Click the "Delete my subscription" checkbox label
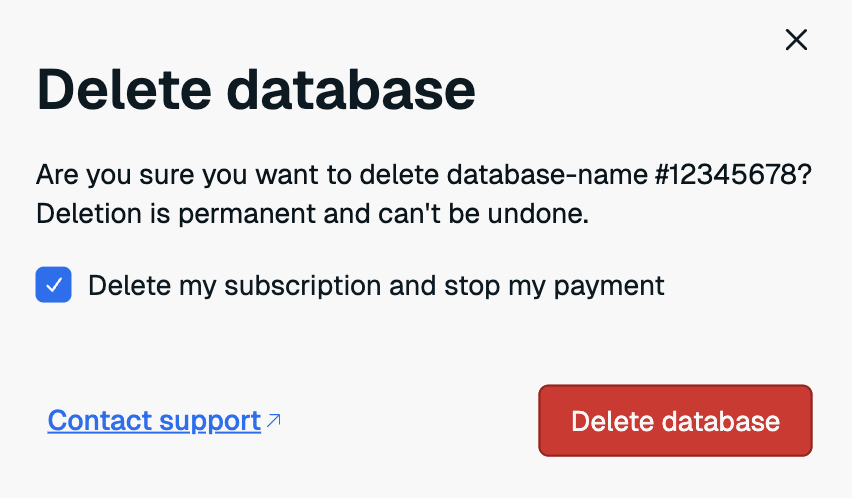852x498 pixels. pos(376,285)
